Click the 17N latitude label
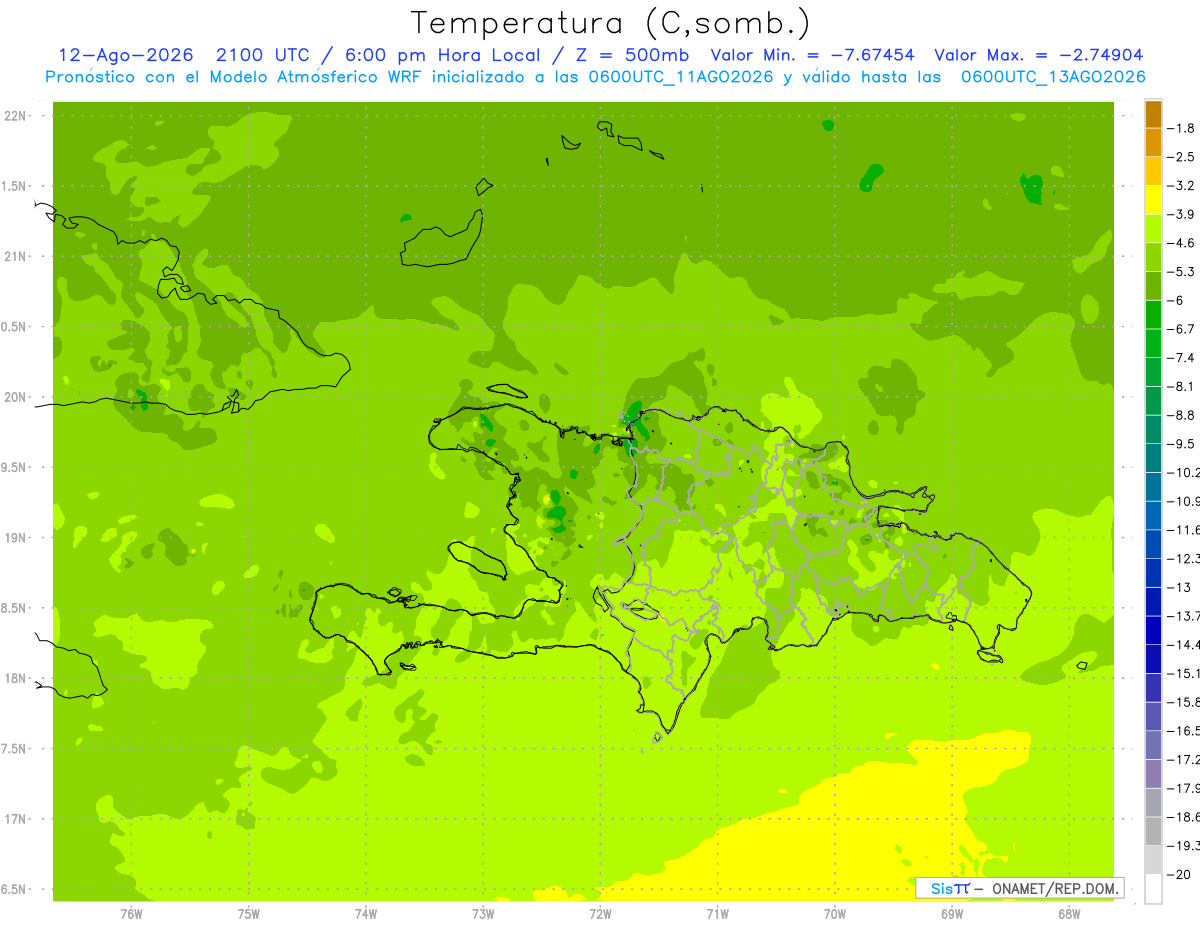Viewport: 1200px width, 927px height. pos(15,819)
